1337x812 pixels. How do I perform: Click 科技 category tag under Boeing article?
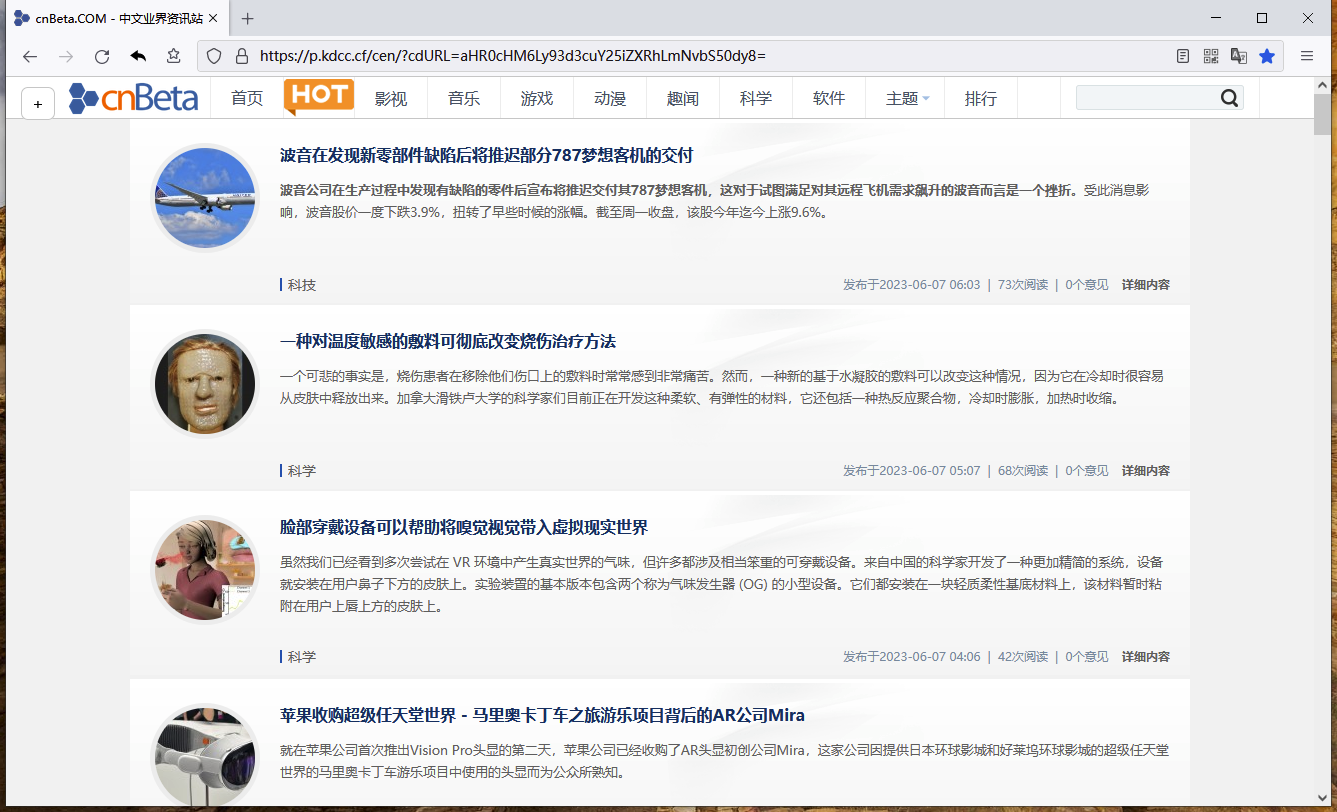[x=302, y=285]
